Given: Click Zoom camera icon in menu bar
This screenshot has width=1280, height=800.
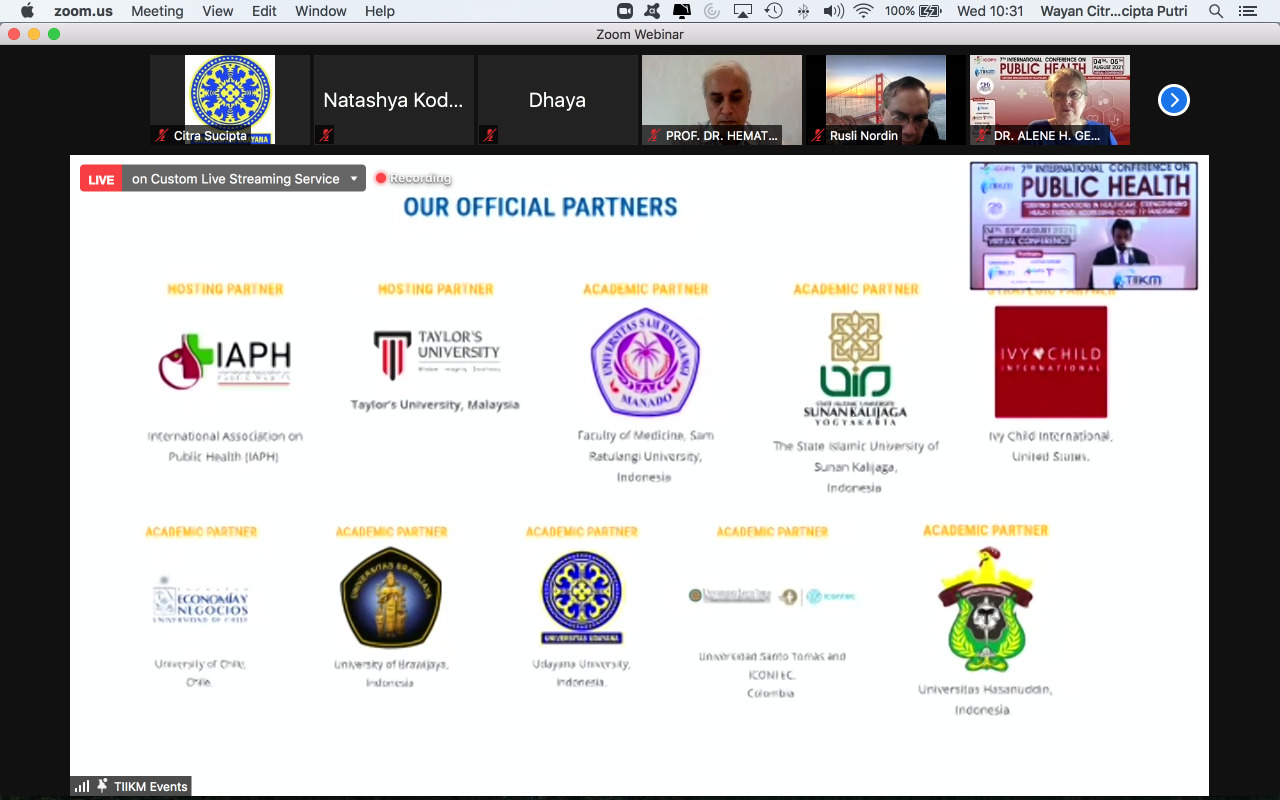Looking at the screenshot, I should click(625, 11).
